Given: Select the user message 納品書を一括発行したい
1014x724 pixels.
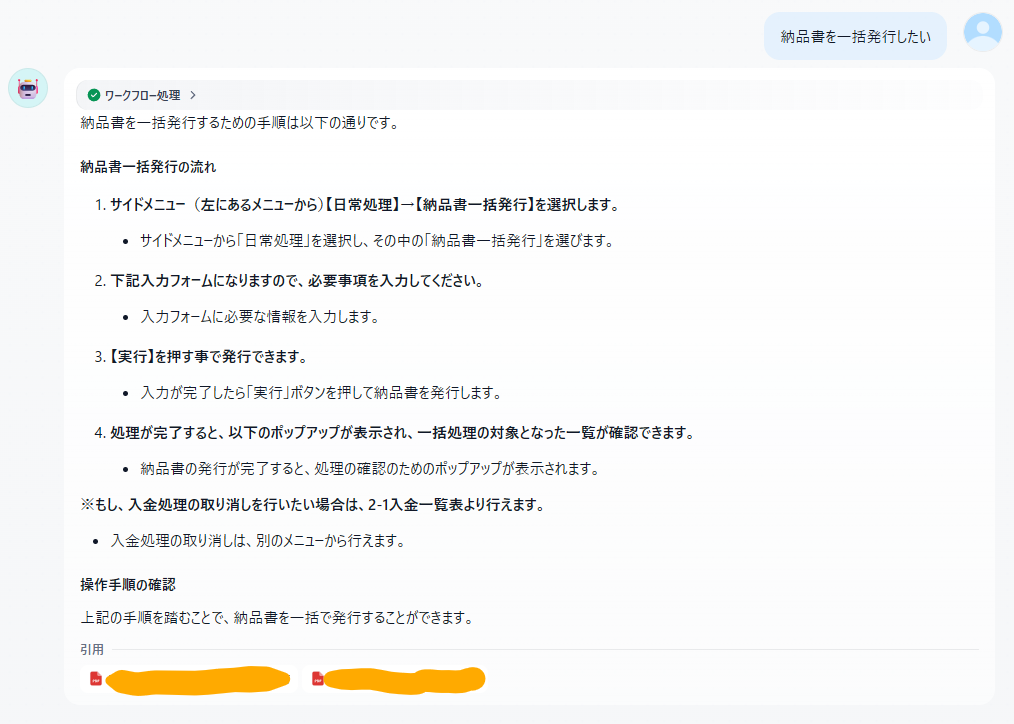Looking at the screenshot, I should click(x=855, y=37).
